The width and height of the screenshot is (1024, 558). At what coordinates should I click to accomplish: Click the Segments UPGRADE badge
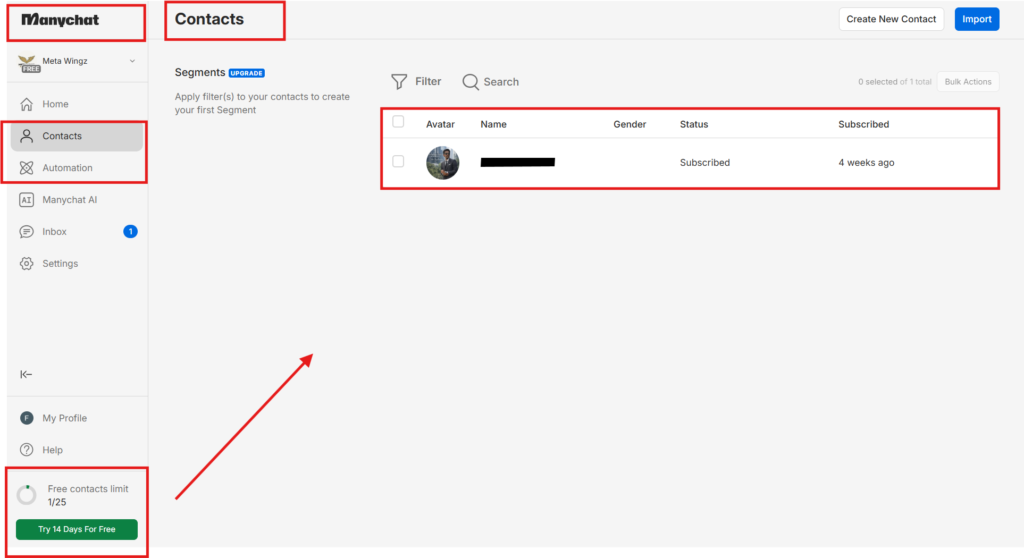pyautogui.click(x=247, y=73)
